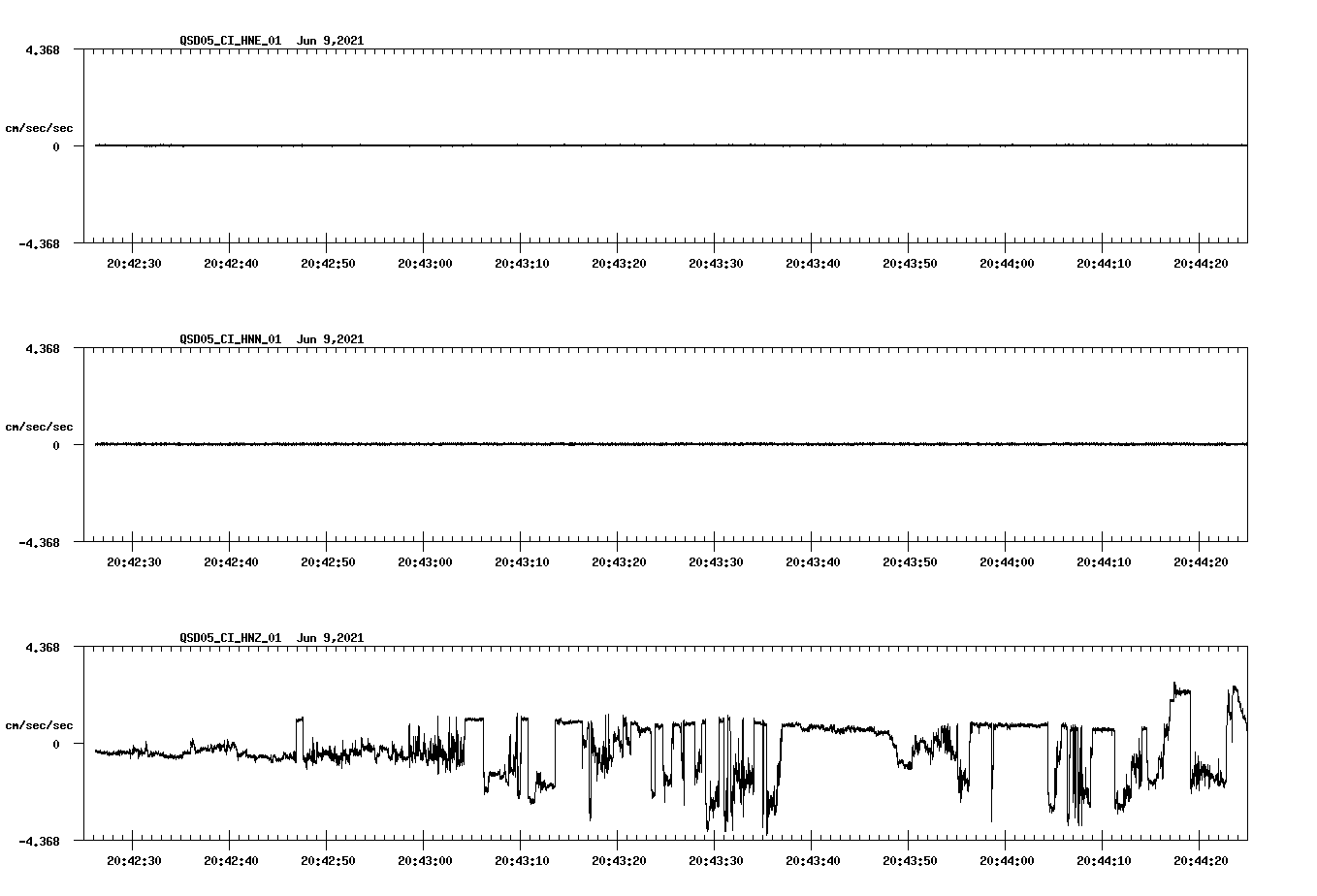The image size is (1317, 896).
Task: Click the 20:43:40 time label under HNZ plot
Action: pyautogui.click(x=813, y=861)
